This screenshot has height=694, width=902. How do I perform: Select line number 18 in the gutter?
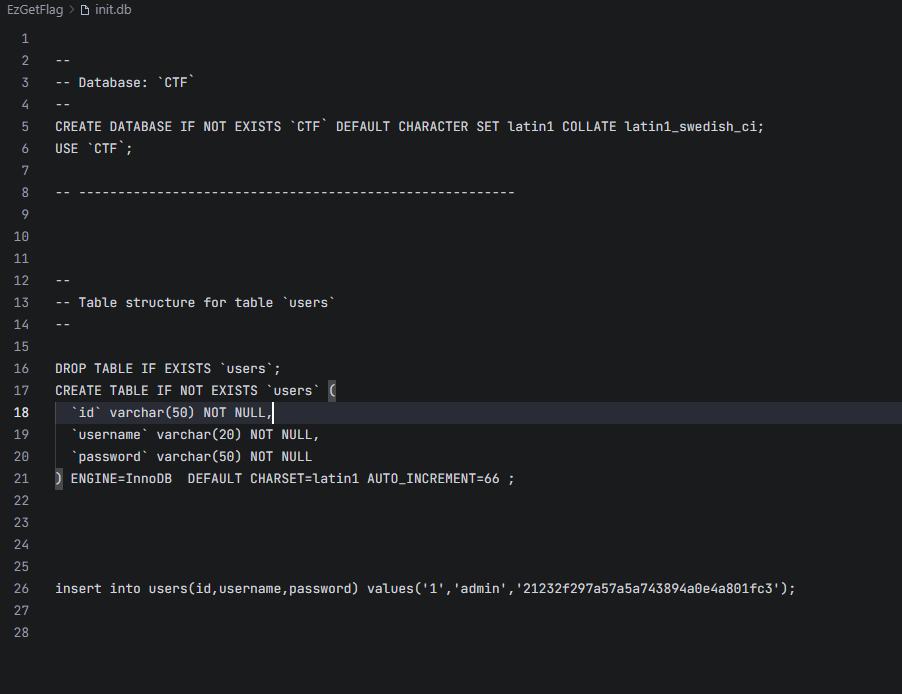22,413
